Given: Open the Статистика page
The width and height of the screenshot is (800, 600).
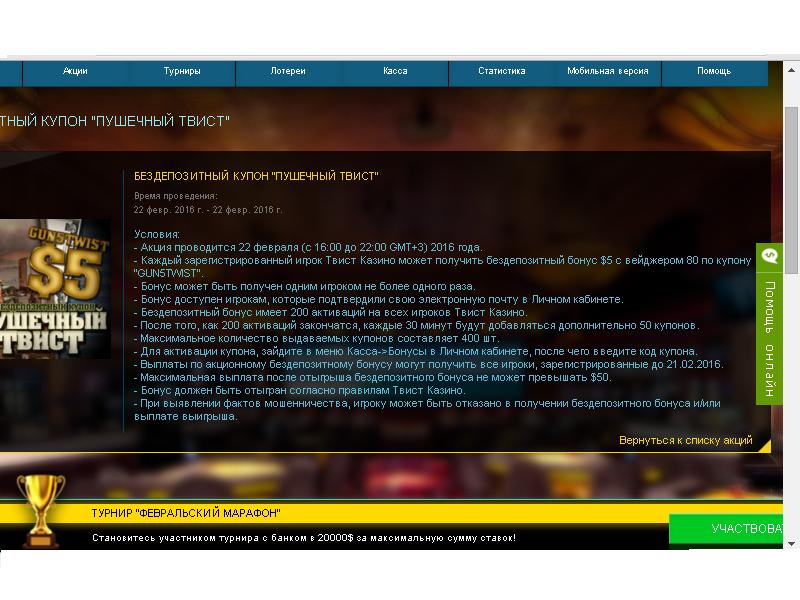Looking at the screenshot, I should click(502, 72).
